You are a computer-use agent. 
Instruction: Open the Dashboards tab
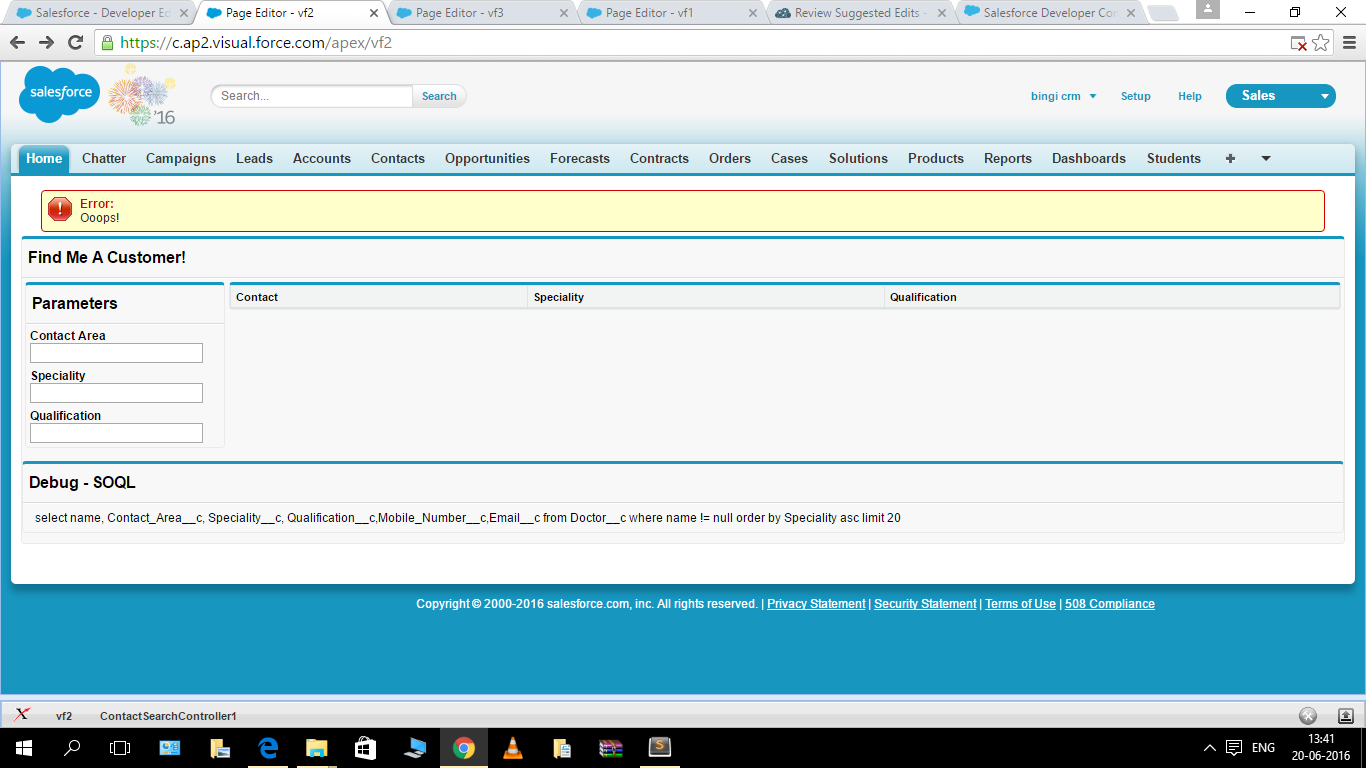point(1089,158)
